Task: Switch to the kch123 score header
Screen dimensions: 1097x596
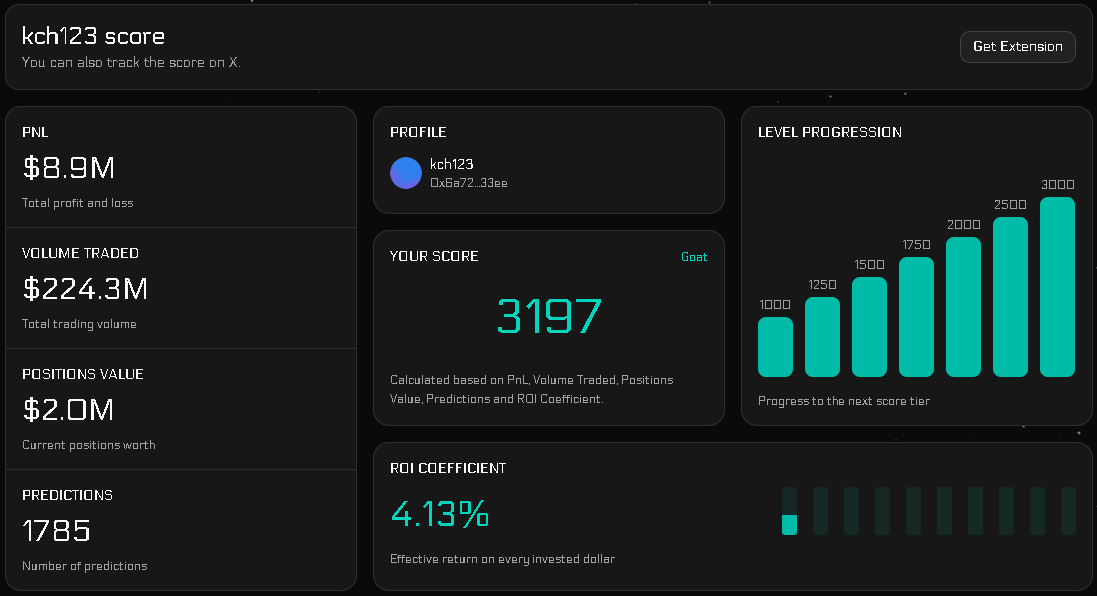Action: click(93, 35)
